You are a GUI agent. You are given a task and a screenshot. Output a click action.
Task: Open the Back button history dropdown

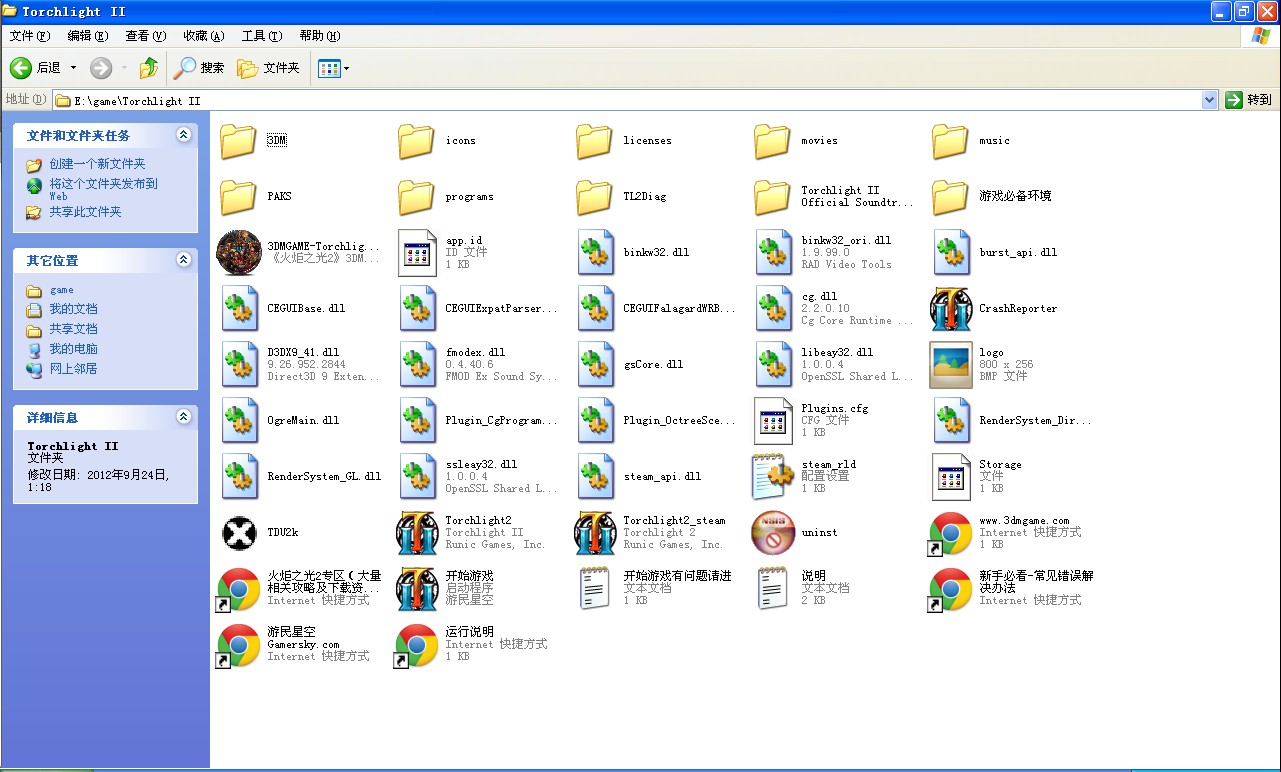[73, 68]
